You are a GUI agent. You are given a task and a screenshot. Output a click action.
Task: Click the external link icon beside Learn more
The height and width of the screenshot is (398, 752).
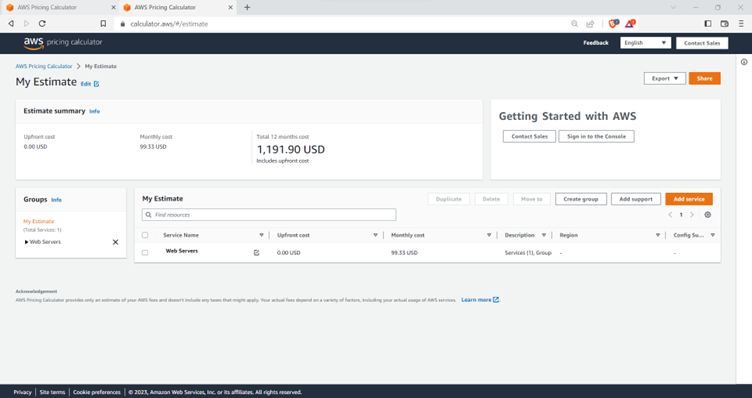pyautogui.click(x=496, y=300)
